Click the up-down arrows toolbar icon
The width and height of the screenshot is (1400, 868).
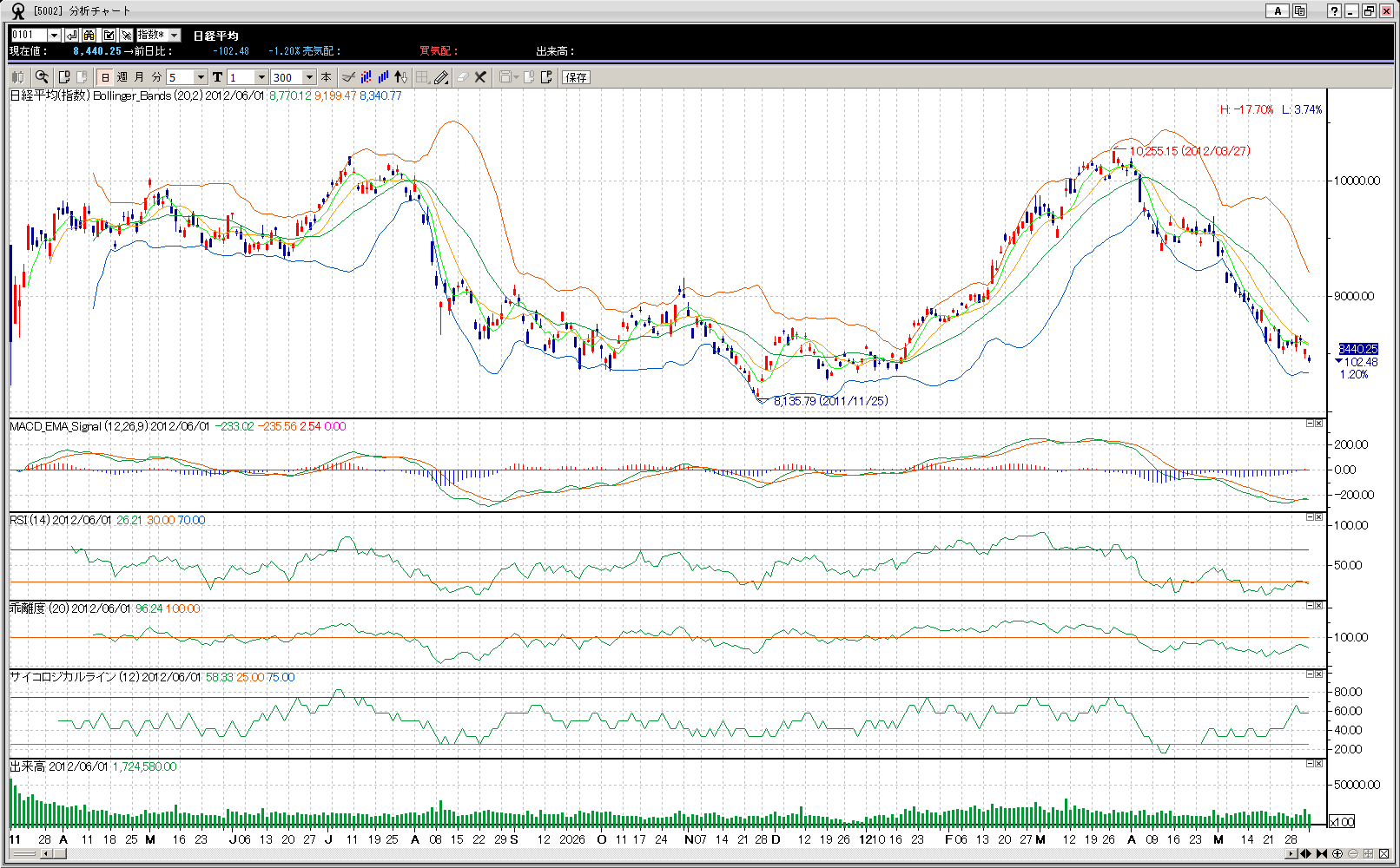(x=400, y=77)
